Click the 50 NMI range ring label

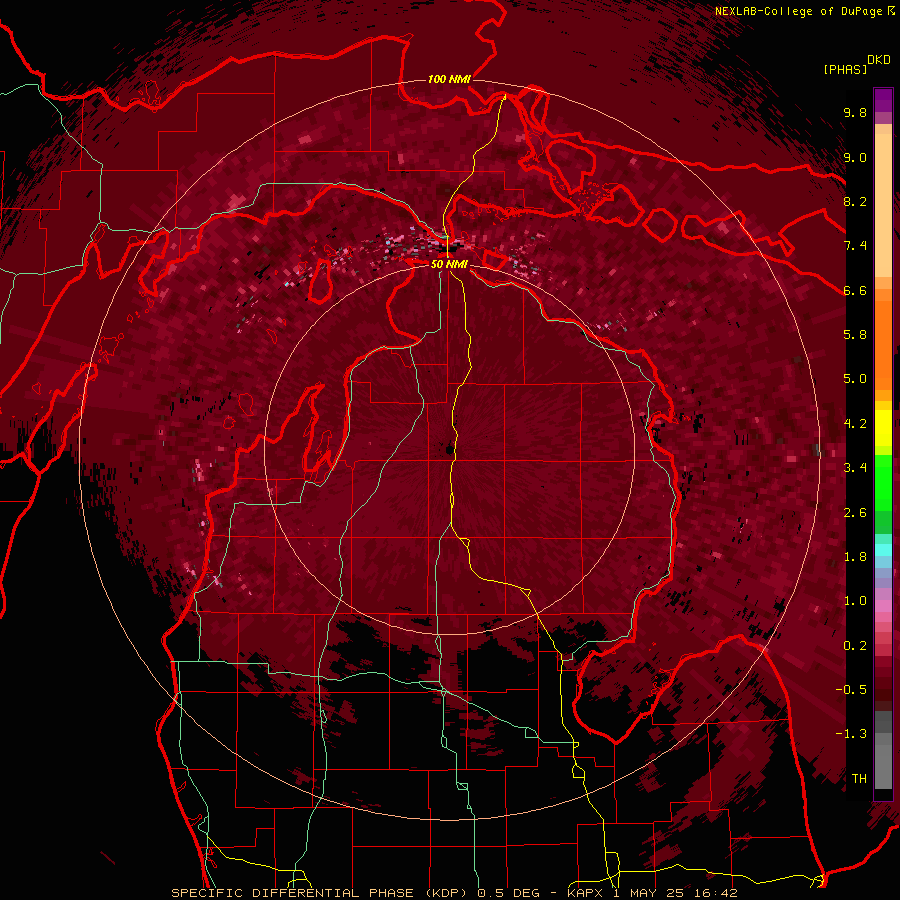coord(449,264)
